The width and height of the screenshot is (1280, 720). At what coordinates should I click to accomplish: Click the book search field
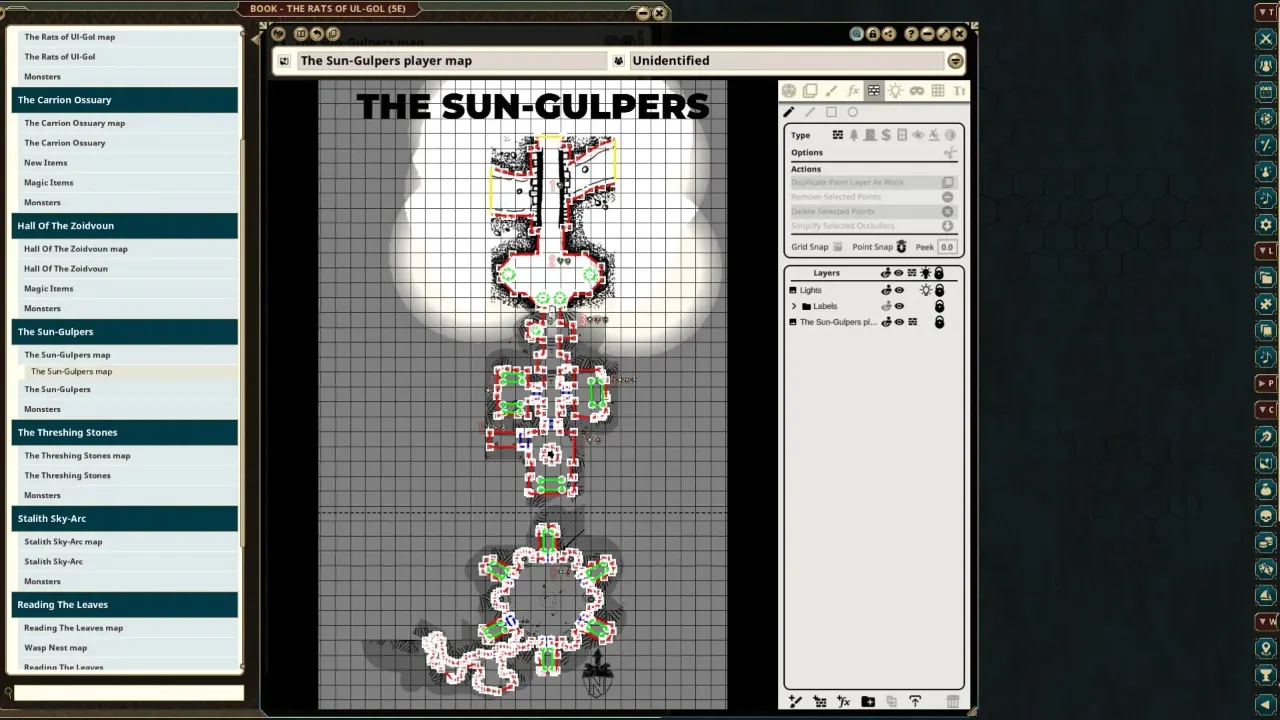point(128,693)
